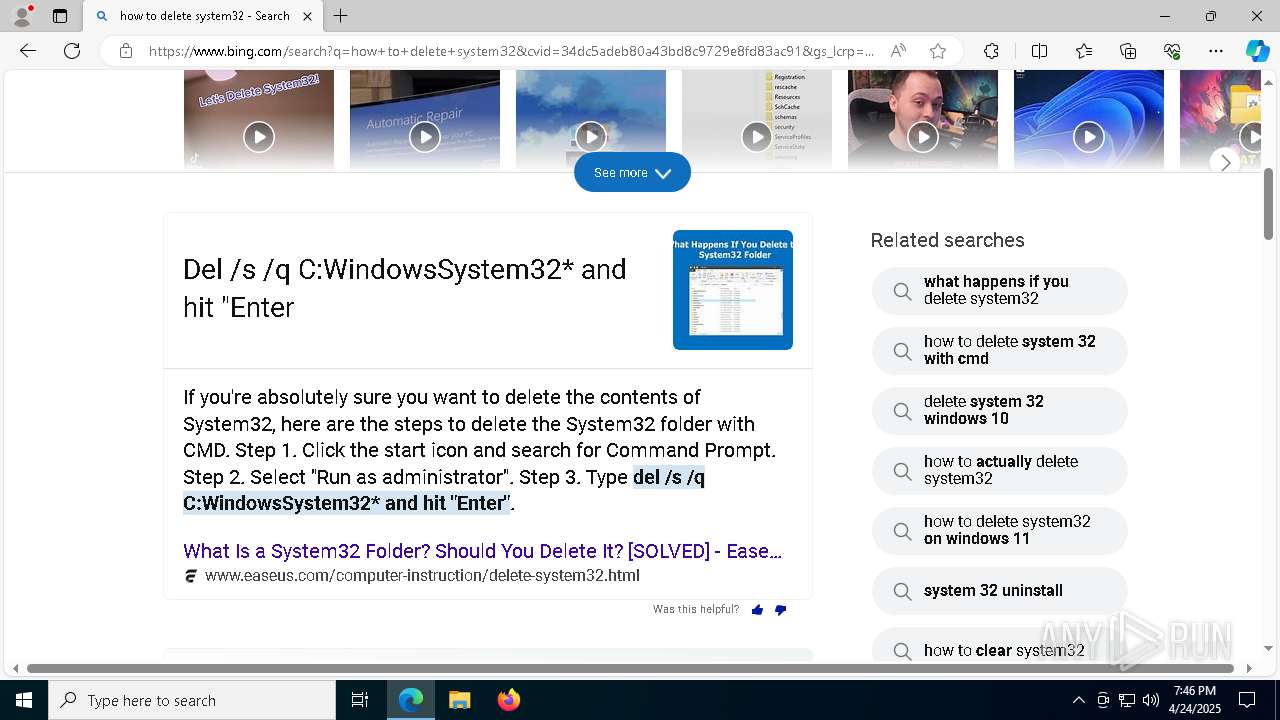This screenshot has width=1280, height=720.
Task: Activate Read aloud icon in address bar
Action: click(898, 51)
